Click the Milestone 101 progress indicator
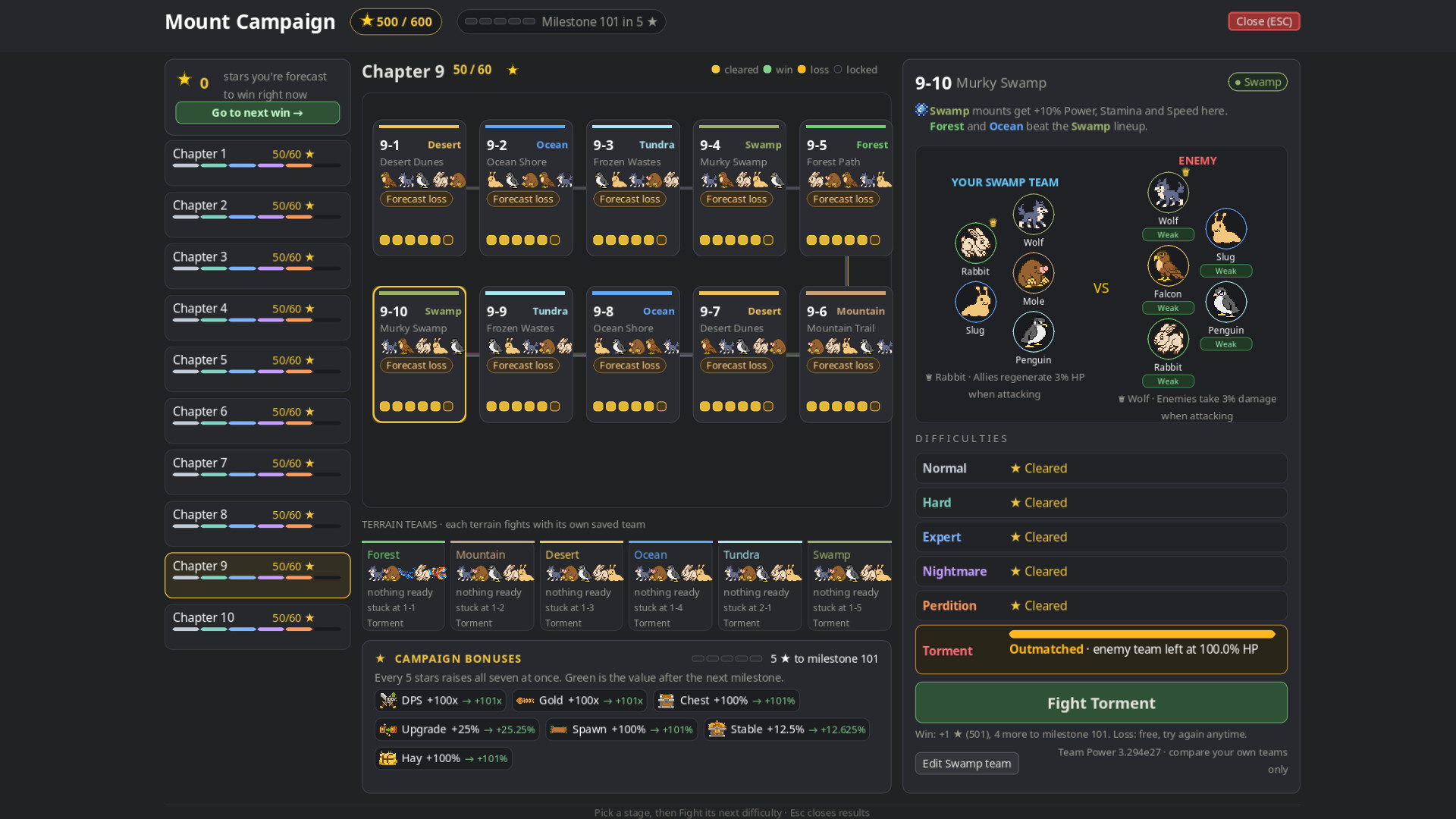The height and width of the screenshot is (819, 1456). pyautogui.click(x=561, y=22)
